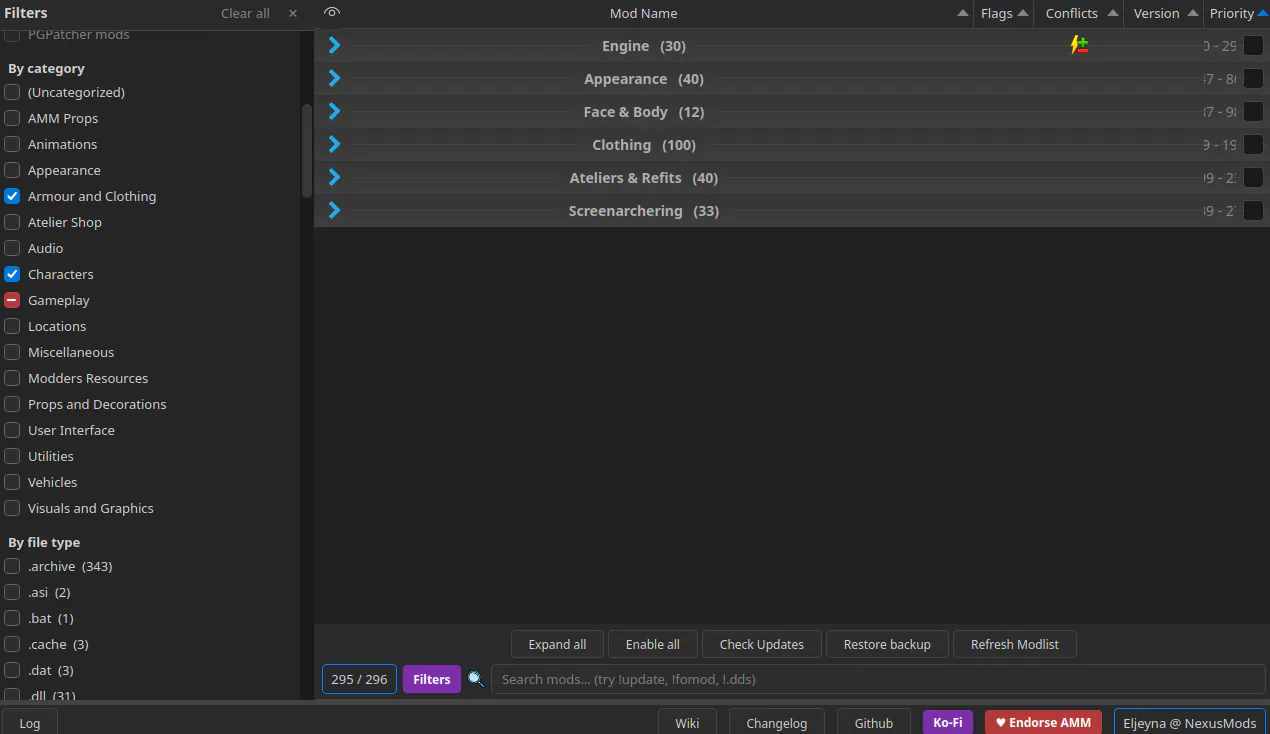Click the magnifier icon beside search box
1270x734 pixels.
pyautogui.click(x=476, y=679)
